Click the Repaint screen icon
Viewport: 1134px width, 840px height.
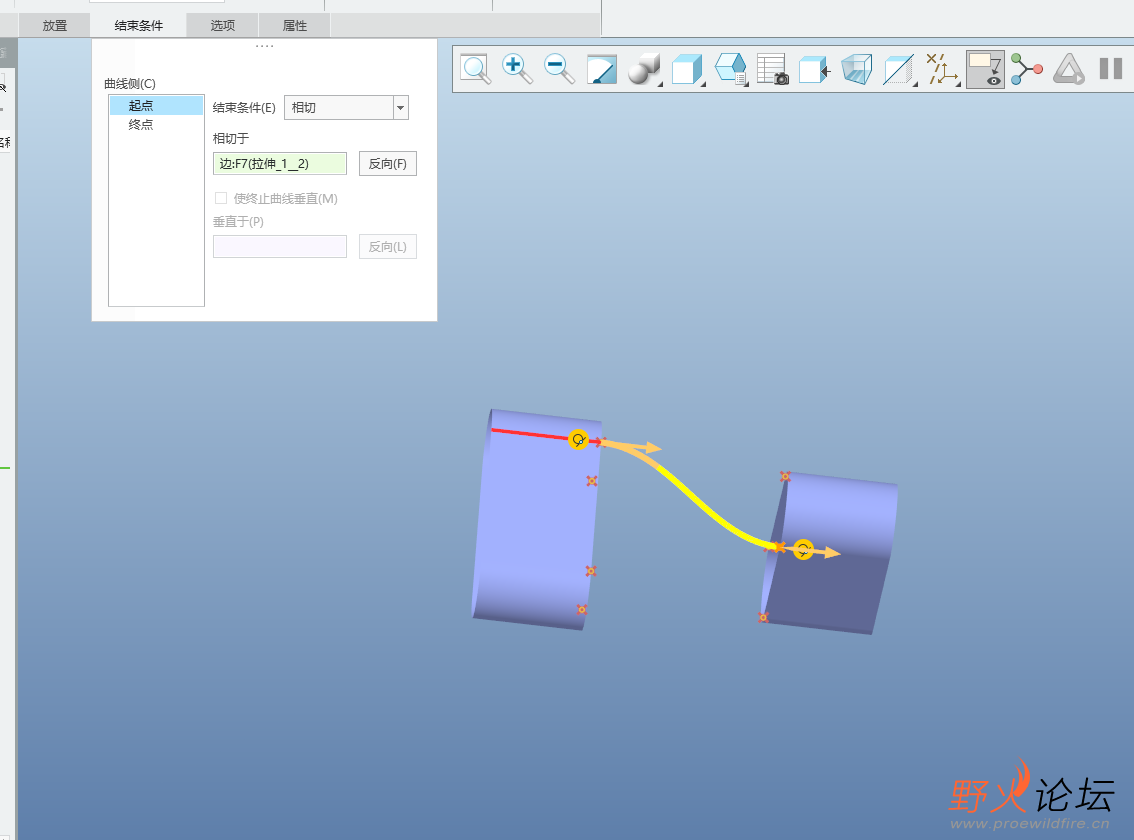(601, 69)
